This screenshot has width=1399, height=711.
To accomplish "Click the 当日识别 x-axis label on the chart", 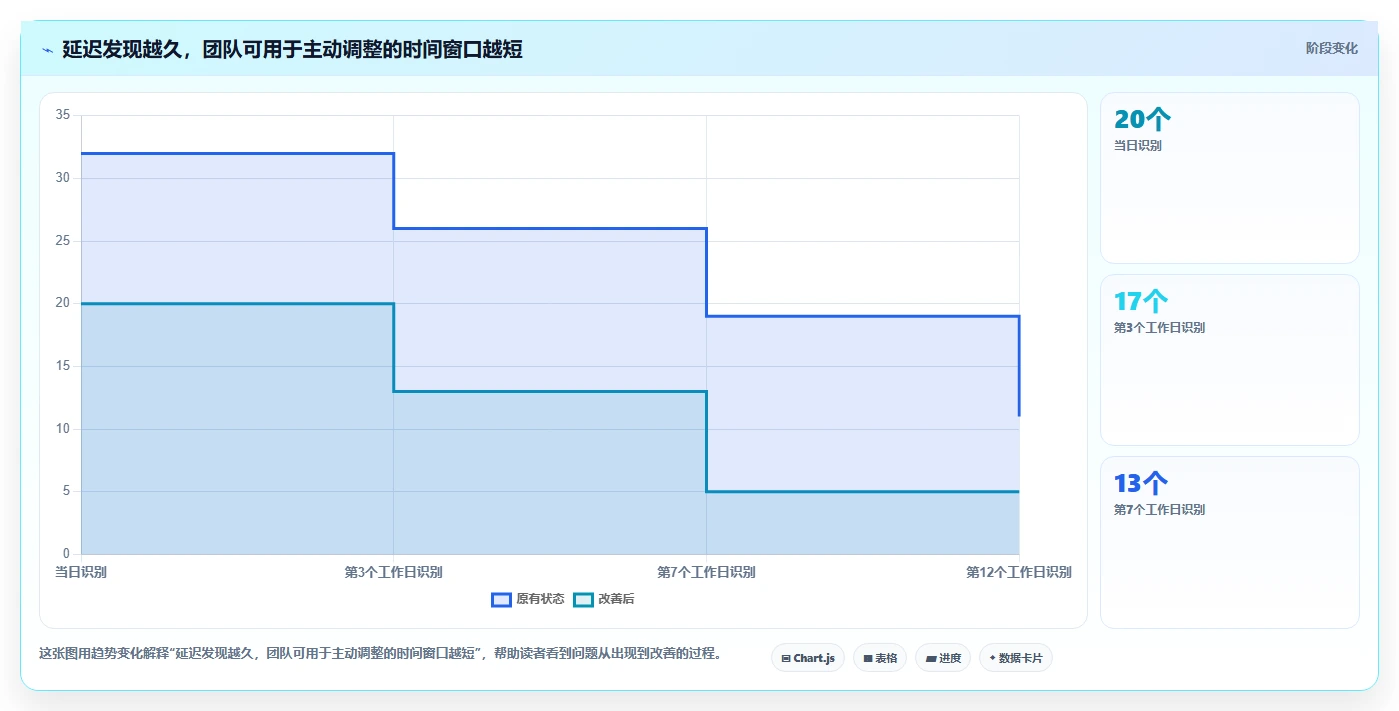I will point(81,572).
